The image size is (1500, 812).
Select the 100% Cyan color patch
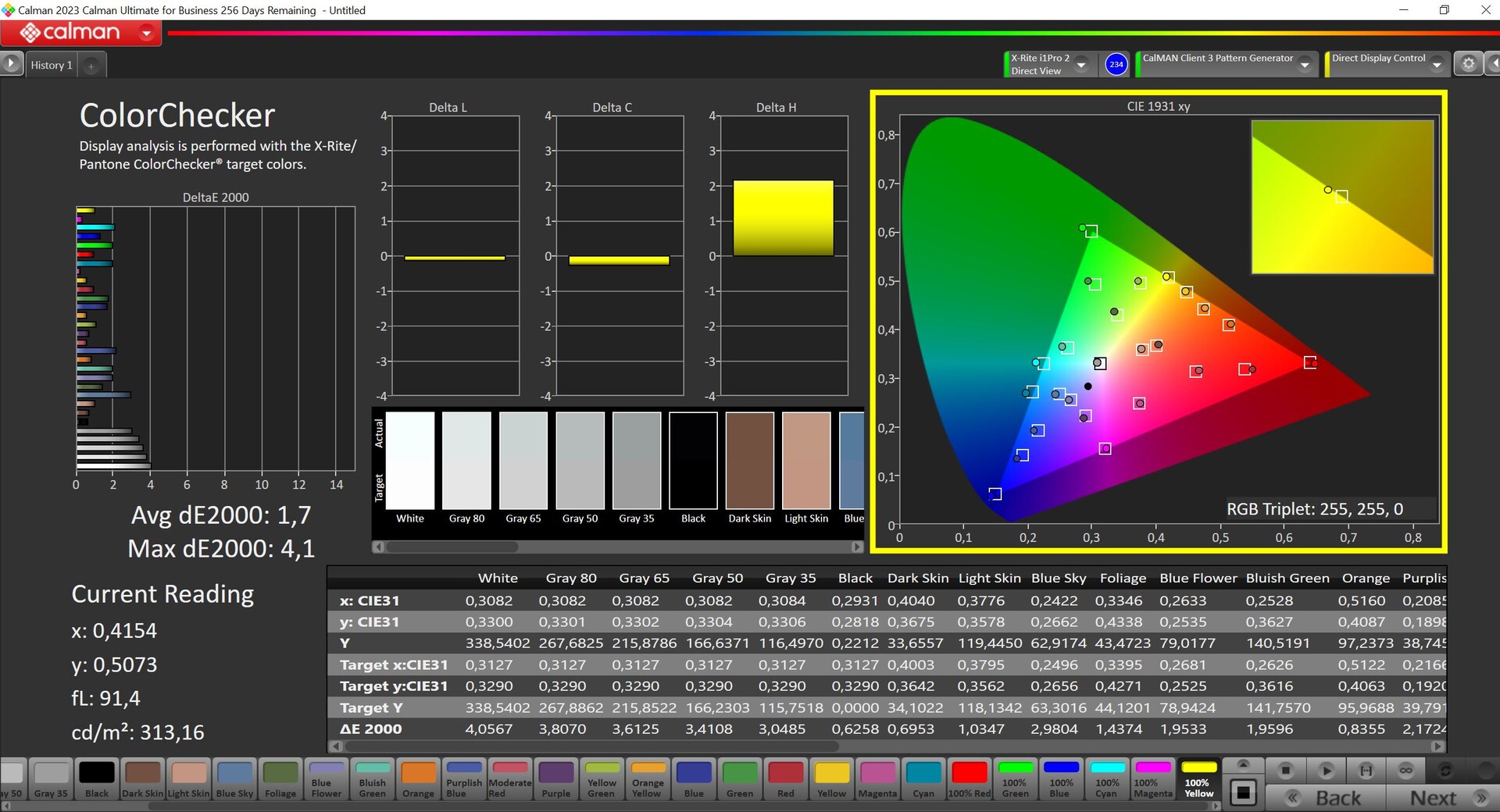pyautogui.click(x=1107, y=779)
